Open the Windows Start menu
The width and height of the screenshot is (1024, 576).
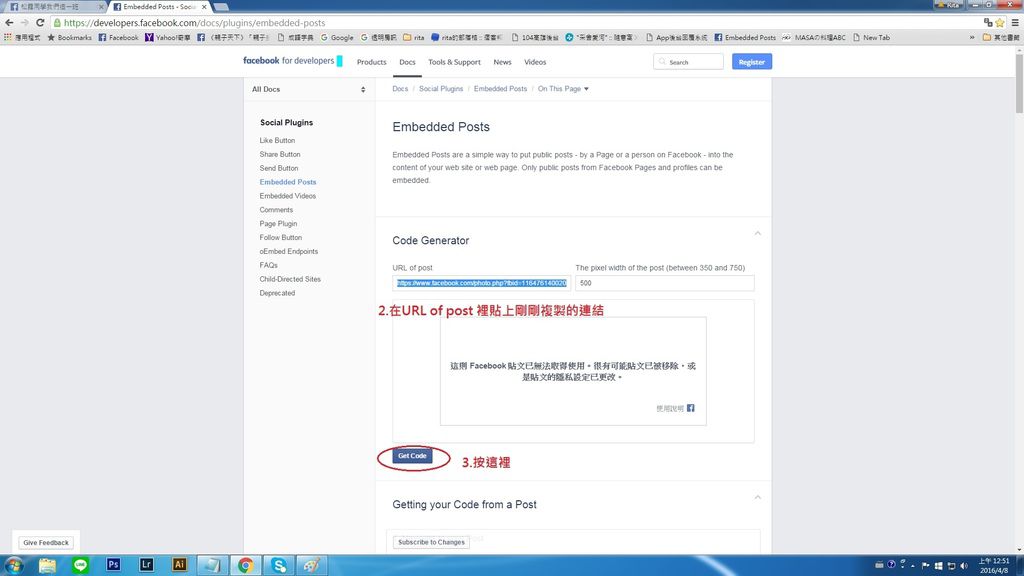coord(14,565)
